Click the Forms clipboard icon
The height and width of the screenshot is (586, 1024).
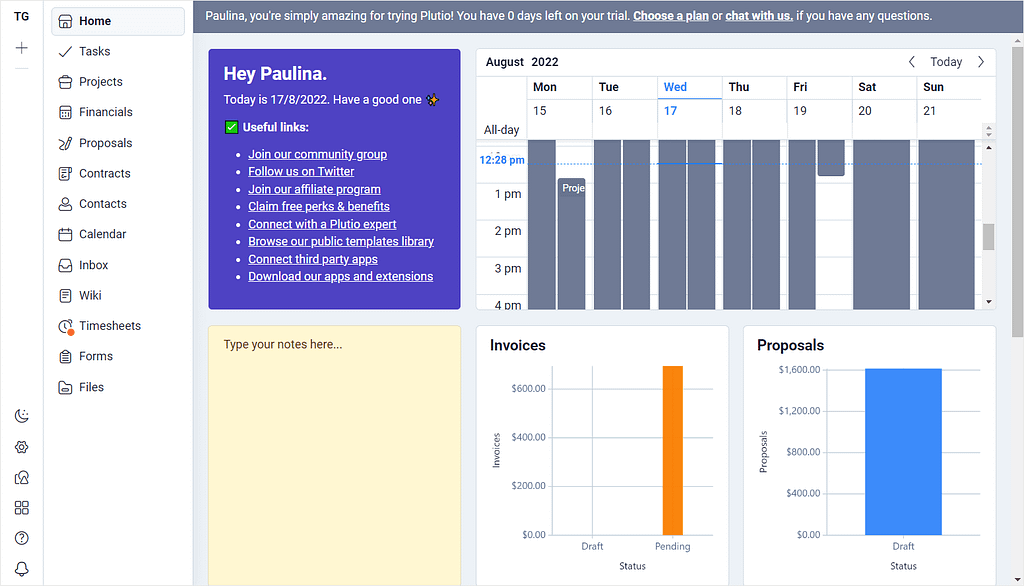click(65, 357)
